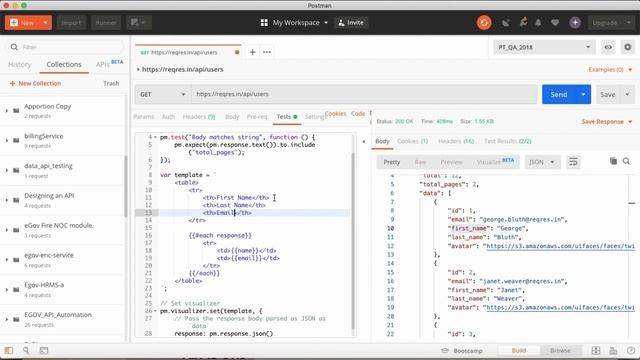Viewport: 640px width, 360px height.
Task: Add a new request tab with plus icon
Action: [252, 52]
